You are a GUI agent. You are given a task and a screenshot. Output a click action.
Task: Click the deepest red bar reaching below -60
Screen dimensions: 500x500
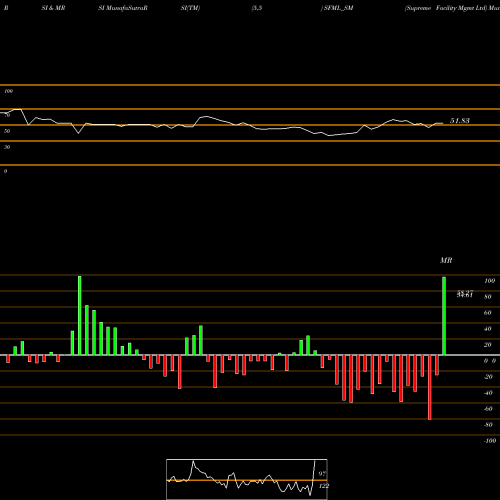tap(430, 387)
